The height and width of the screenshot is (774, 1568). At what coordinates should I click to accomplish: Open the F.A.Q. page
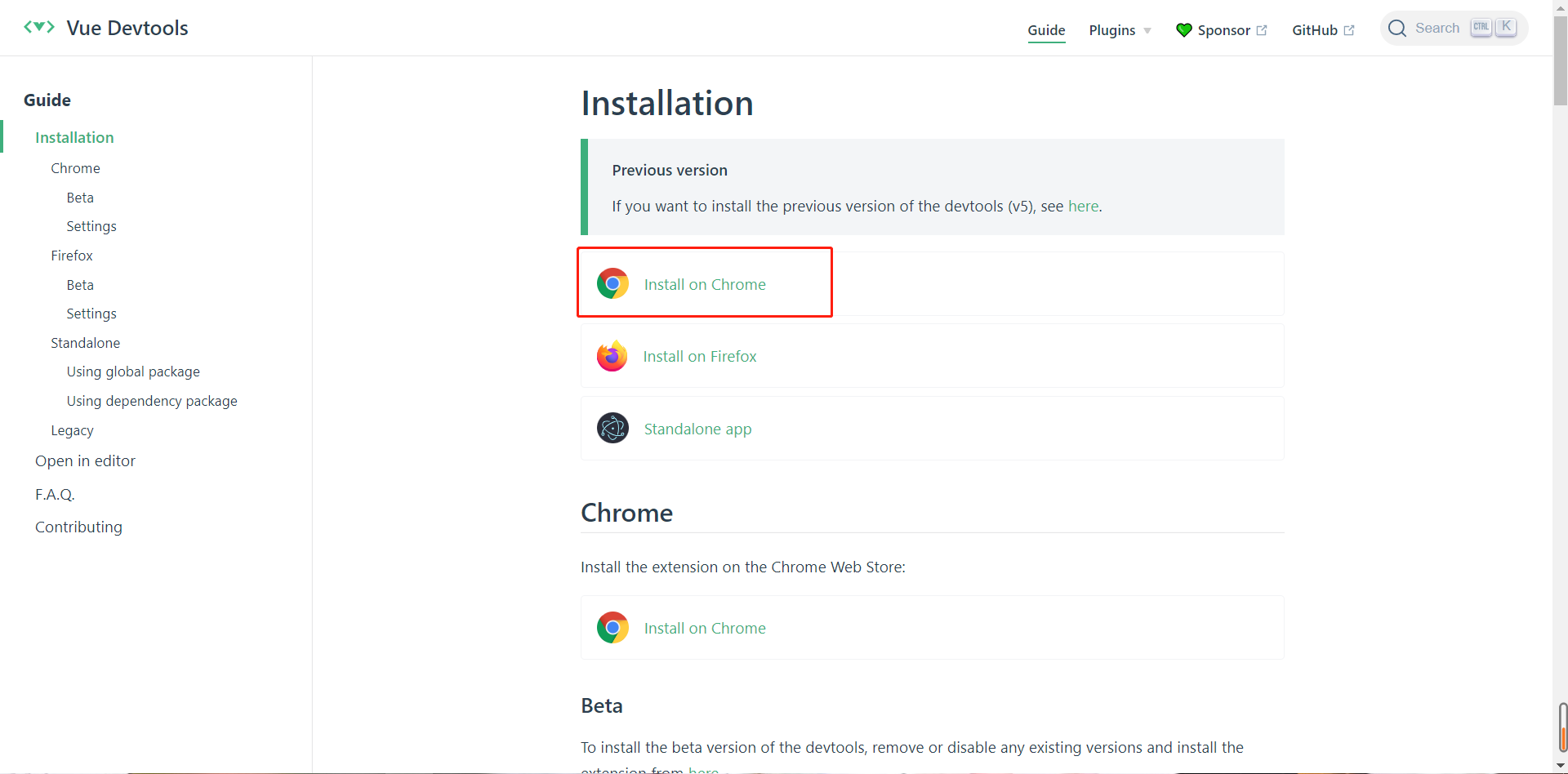[x=55, y=494]
